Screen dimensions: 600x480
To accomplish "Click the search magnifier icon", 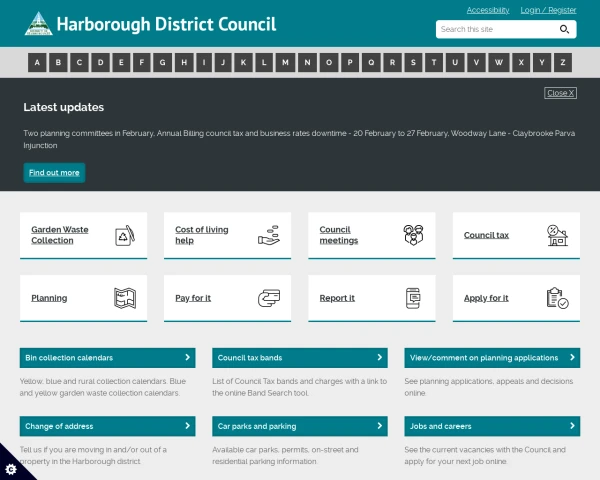I will 564,29.
